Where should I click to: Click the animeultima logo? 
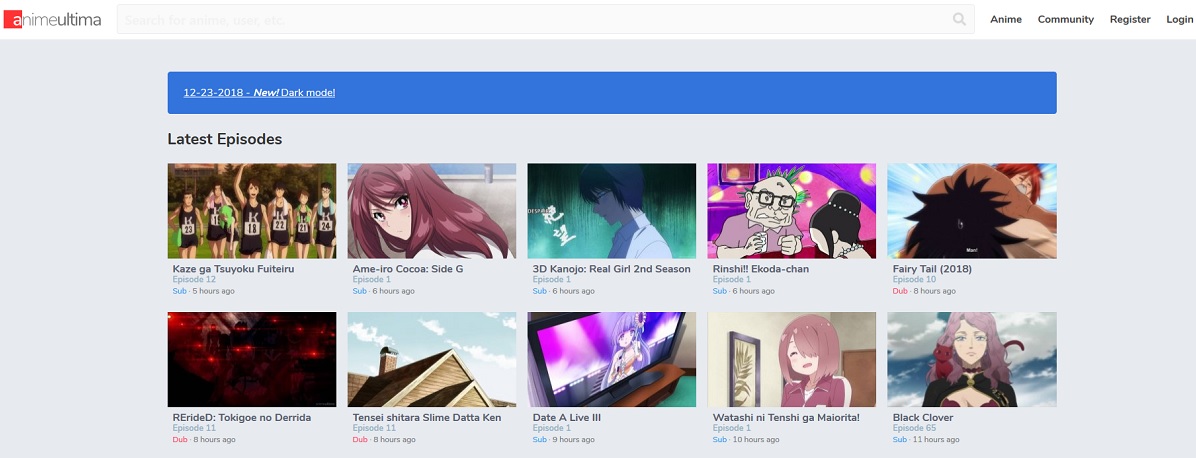pyautogui.click(x=52, y=19)
